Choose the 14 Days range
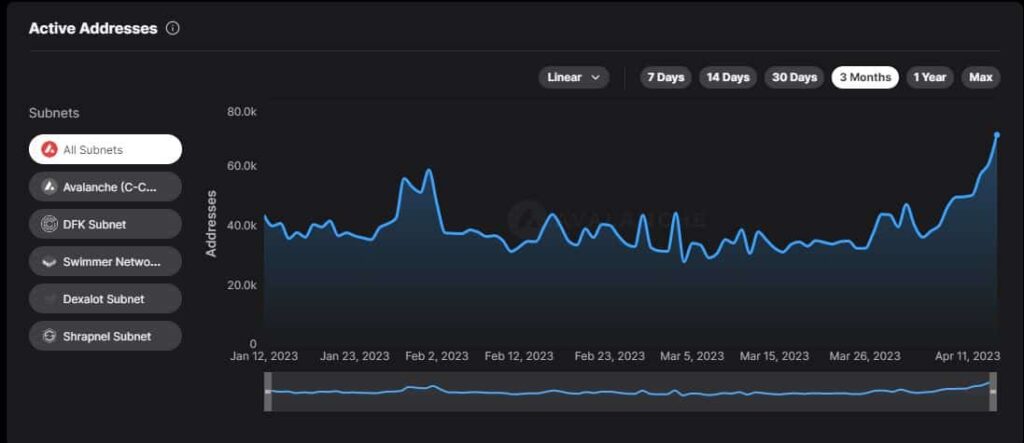The width and height of the screenshot is (1024, 443). click(x=727, y=77)
